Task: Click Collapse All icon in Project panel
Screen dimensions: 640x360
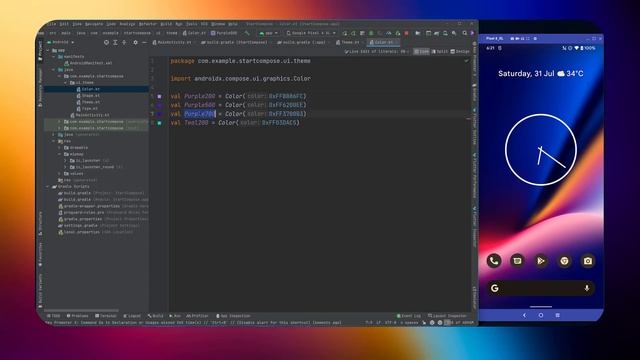Action: tap(124, 42)
